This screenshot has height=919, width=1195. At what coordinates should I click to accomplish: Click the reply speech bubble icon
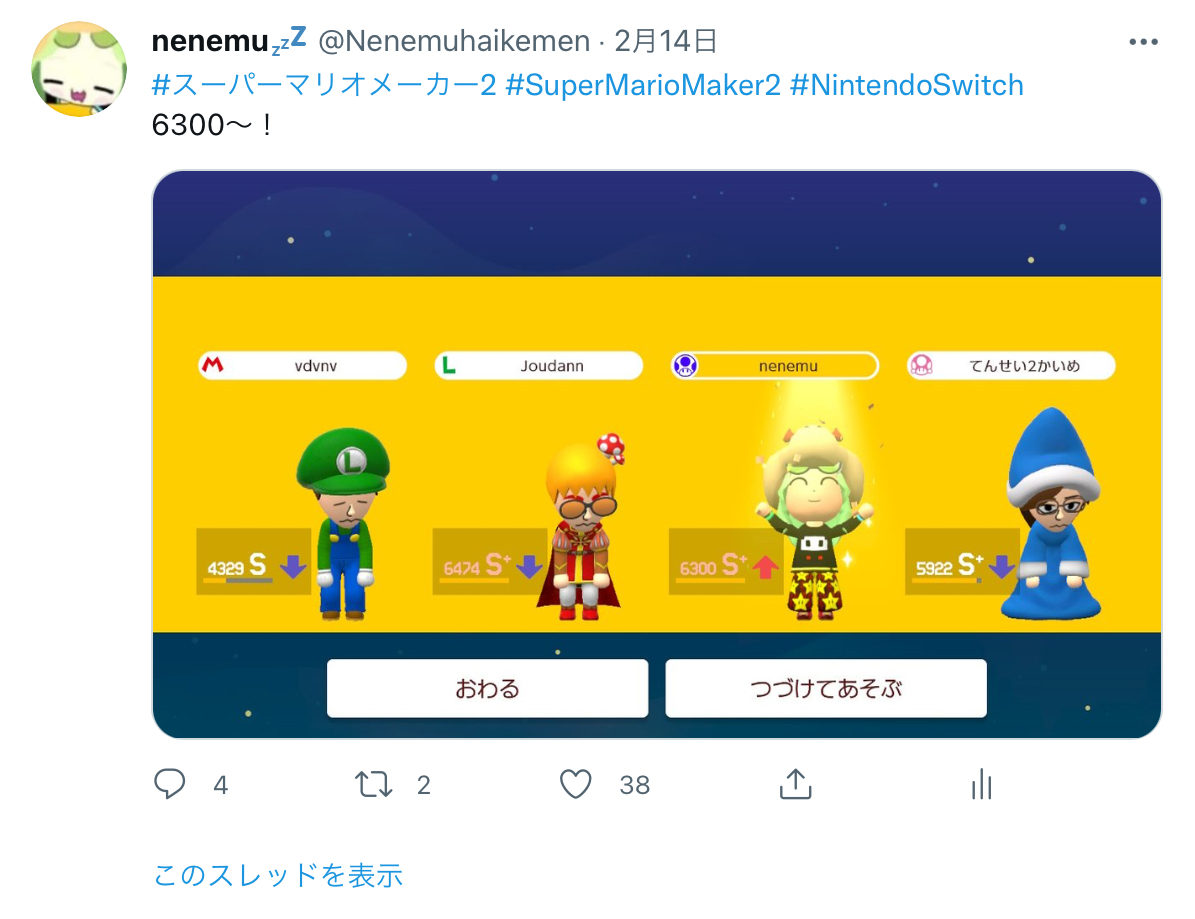click(169, 784)
